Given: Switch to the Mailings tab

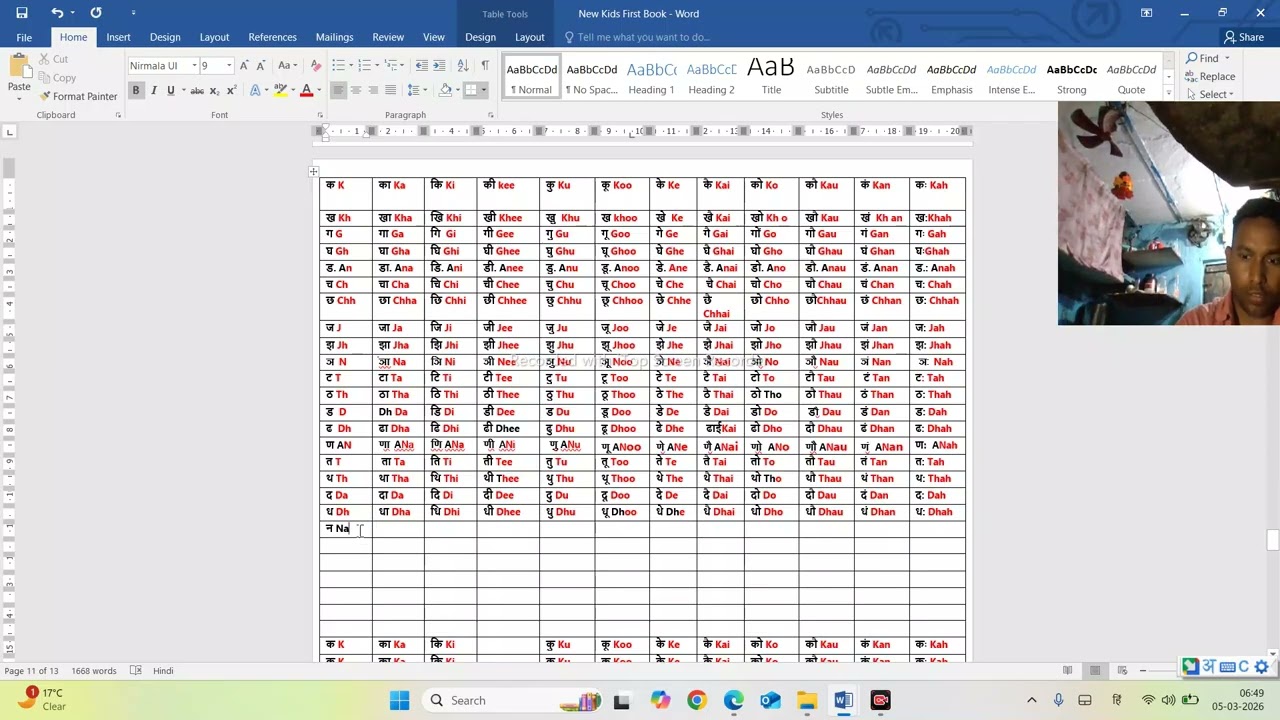Looking at the screenshot, I should point(334,37).
